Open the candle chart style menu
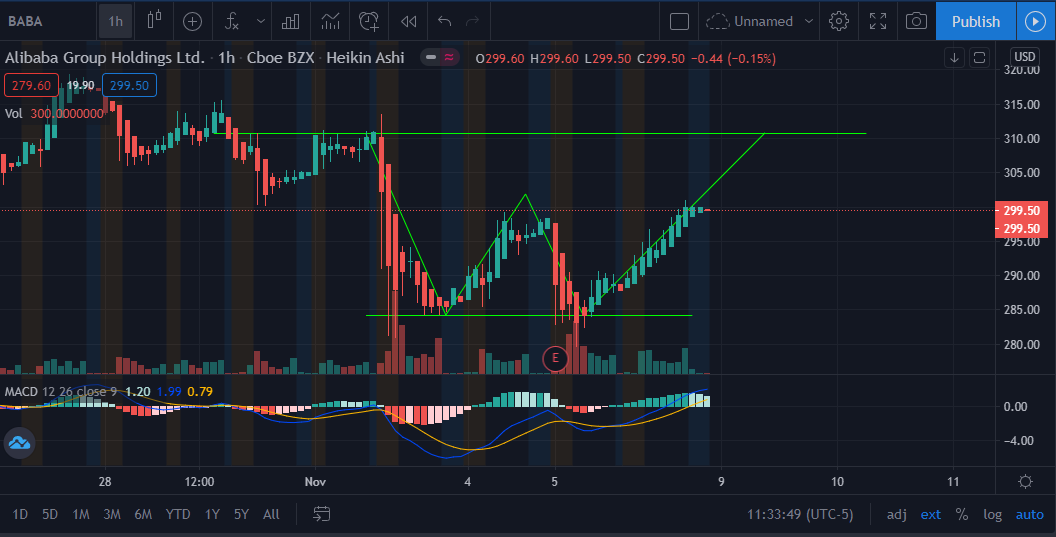This screenshot has width=1056, height=537. tap(154, 21)
